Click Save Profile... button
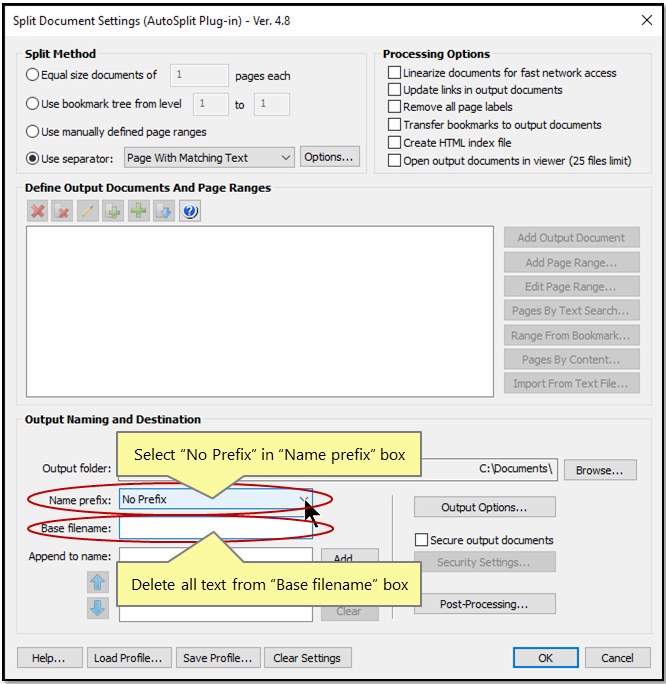 [218, 658]
